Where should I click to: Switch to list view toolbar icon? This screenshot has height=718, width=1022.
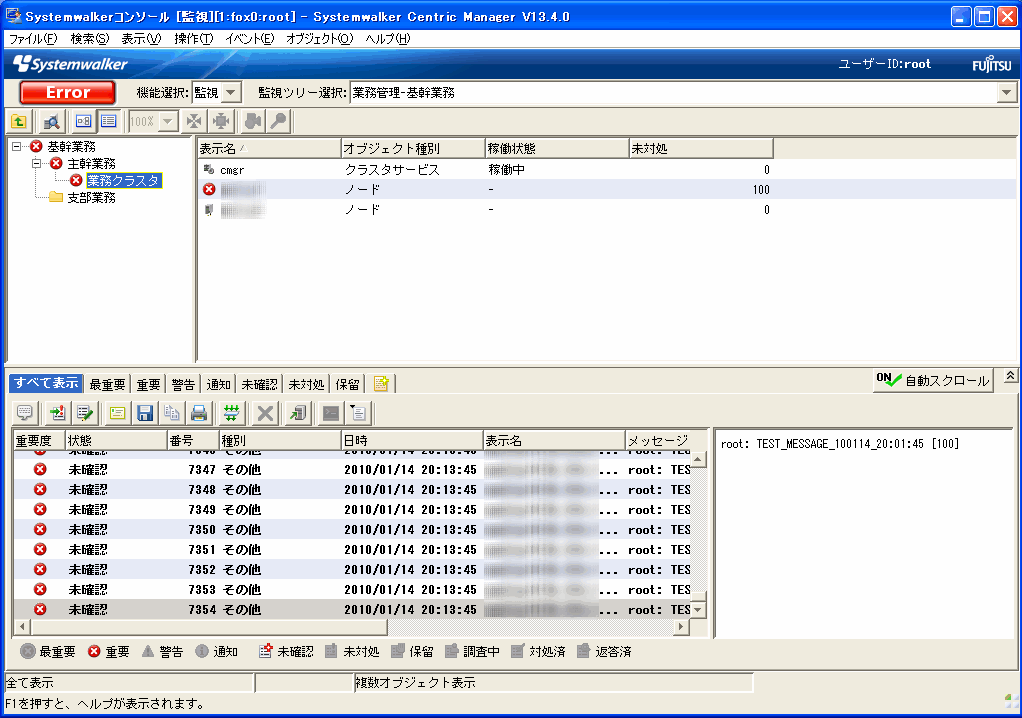tap(108, 121)
